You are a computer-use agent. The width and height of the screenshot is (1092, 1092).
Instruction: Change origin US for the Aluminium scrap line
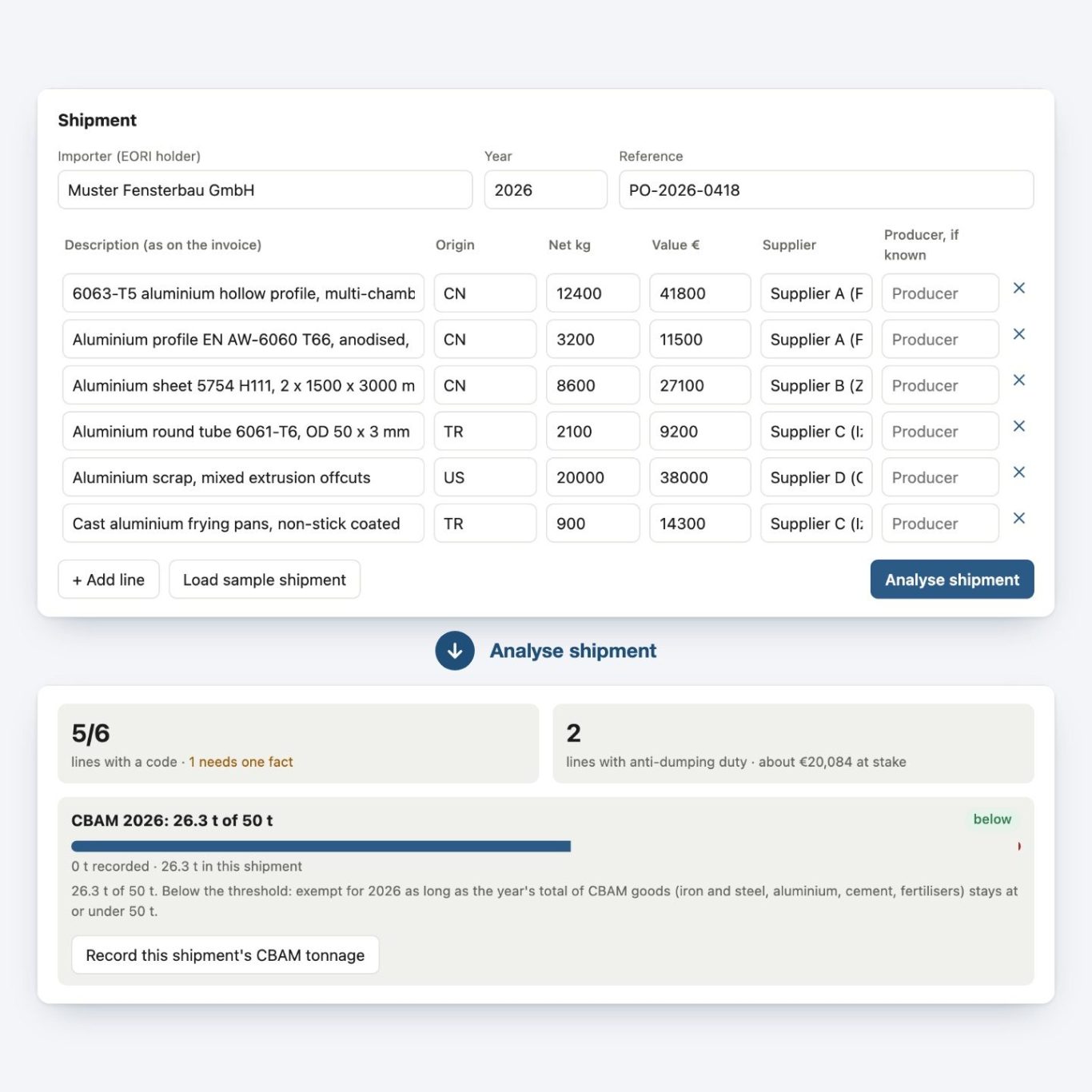point(485,477)
